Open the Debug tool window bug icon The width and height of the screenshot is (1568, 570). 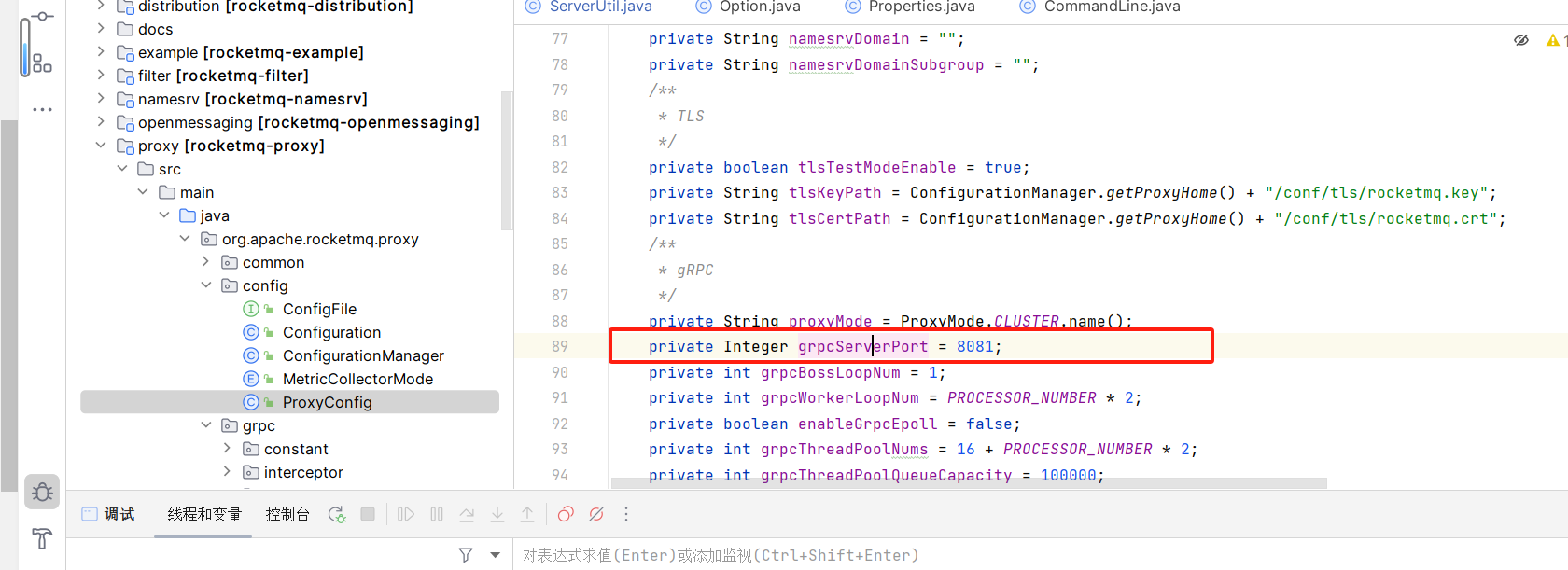pos(42,492)
